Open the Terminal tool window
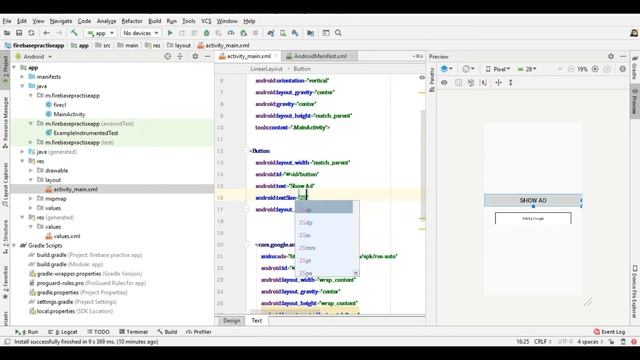The height and width of the screenshot is (360, 640). pos(133,332)
